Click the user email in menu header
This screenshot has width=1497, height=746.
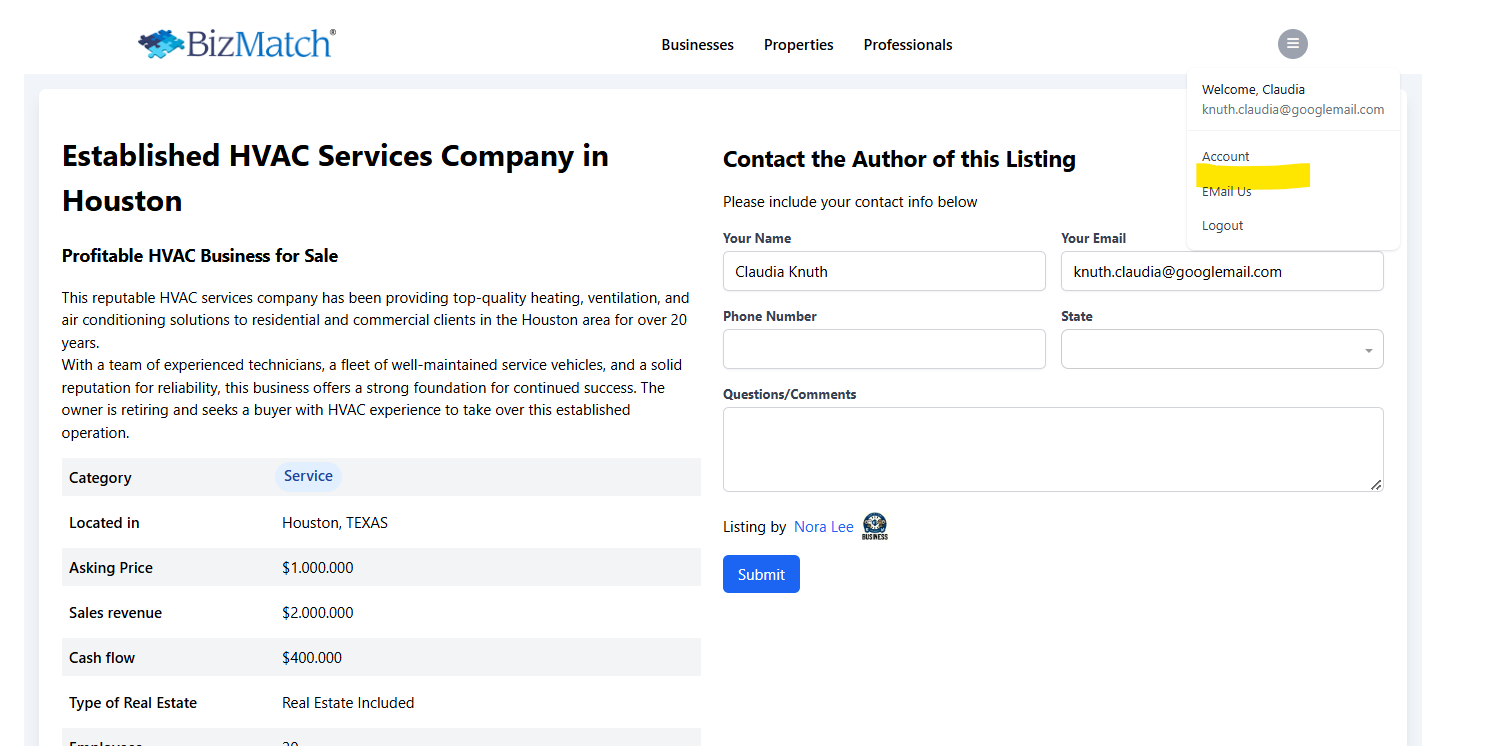(x=1292, y=110)
